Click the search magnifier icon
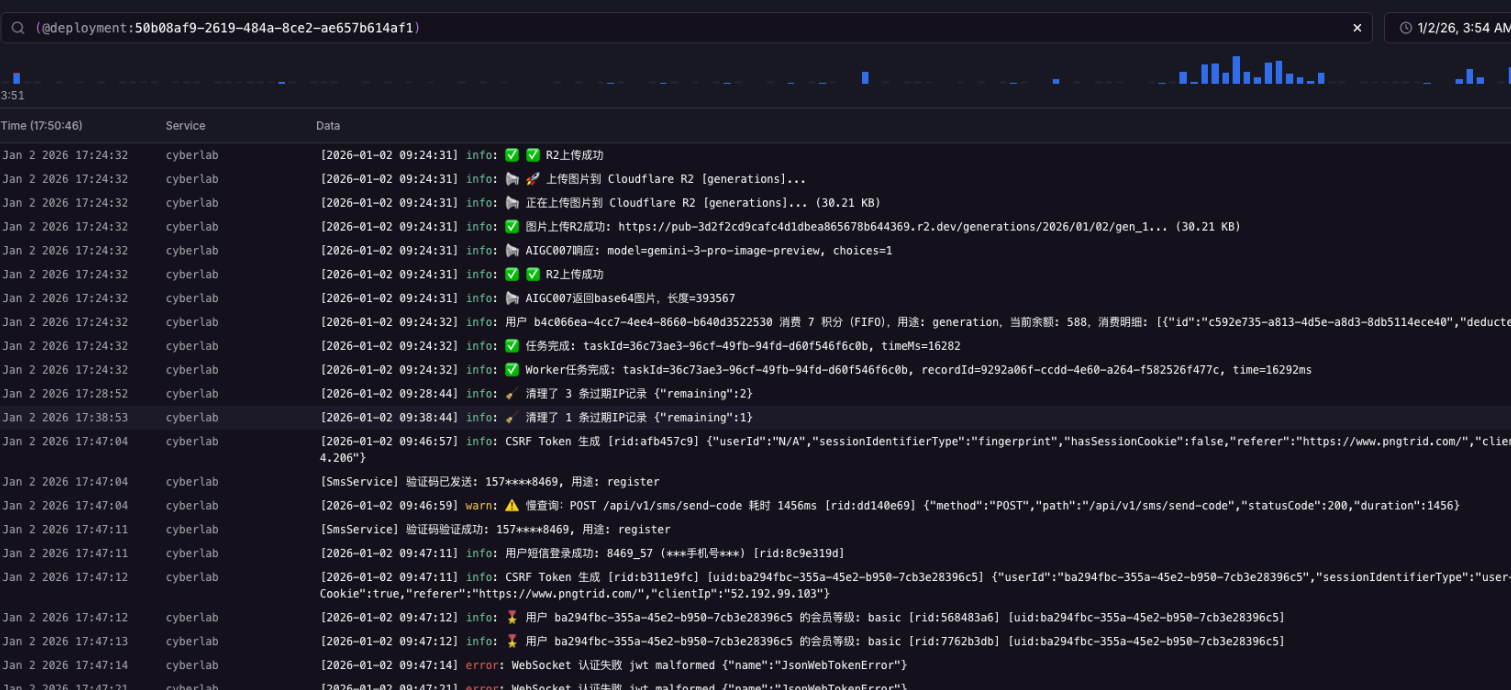 [18, 28]
